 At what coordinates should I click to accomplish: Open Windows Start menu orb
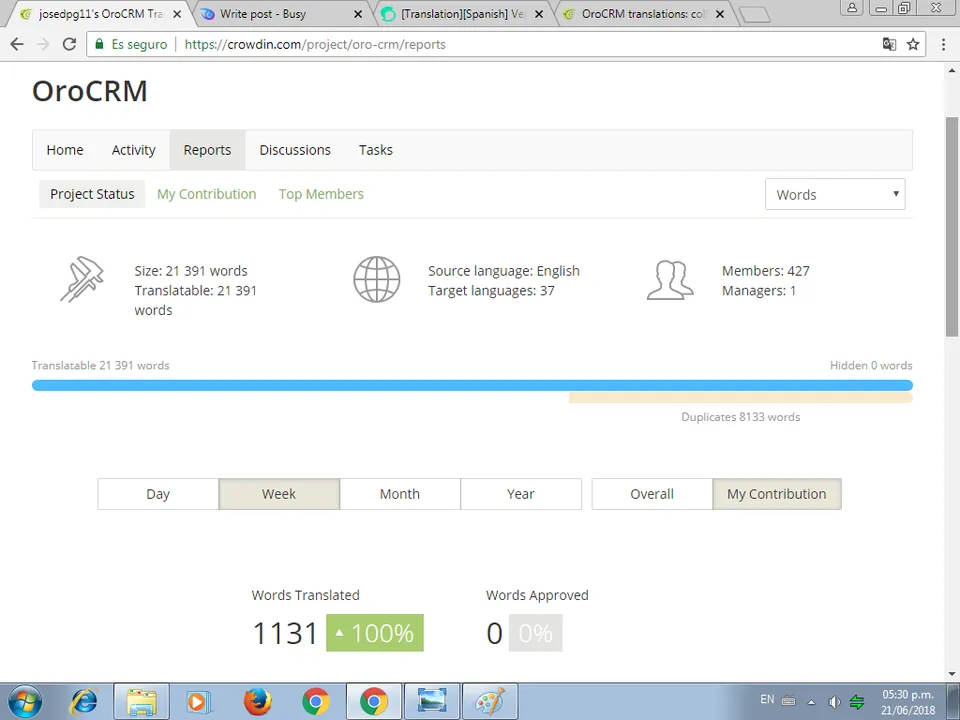25,701
